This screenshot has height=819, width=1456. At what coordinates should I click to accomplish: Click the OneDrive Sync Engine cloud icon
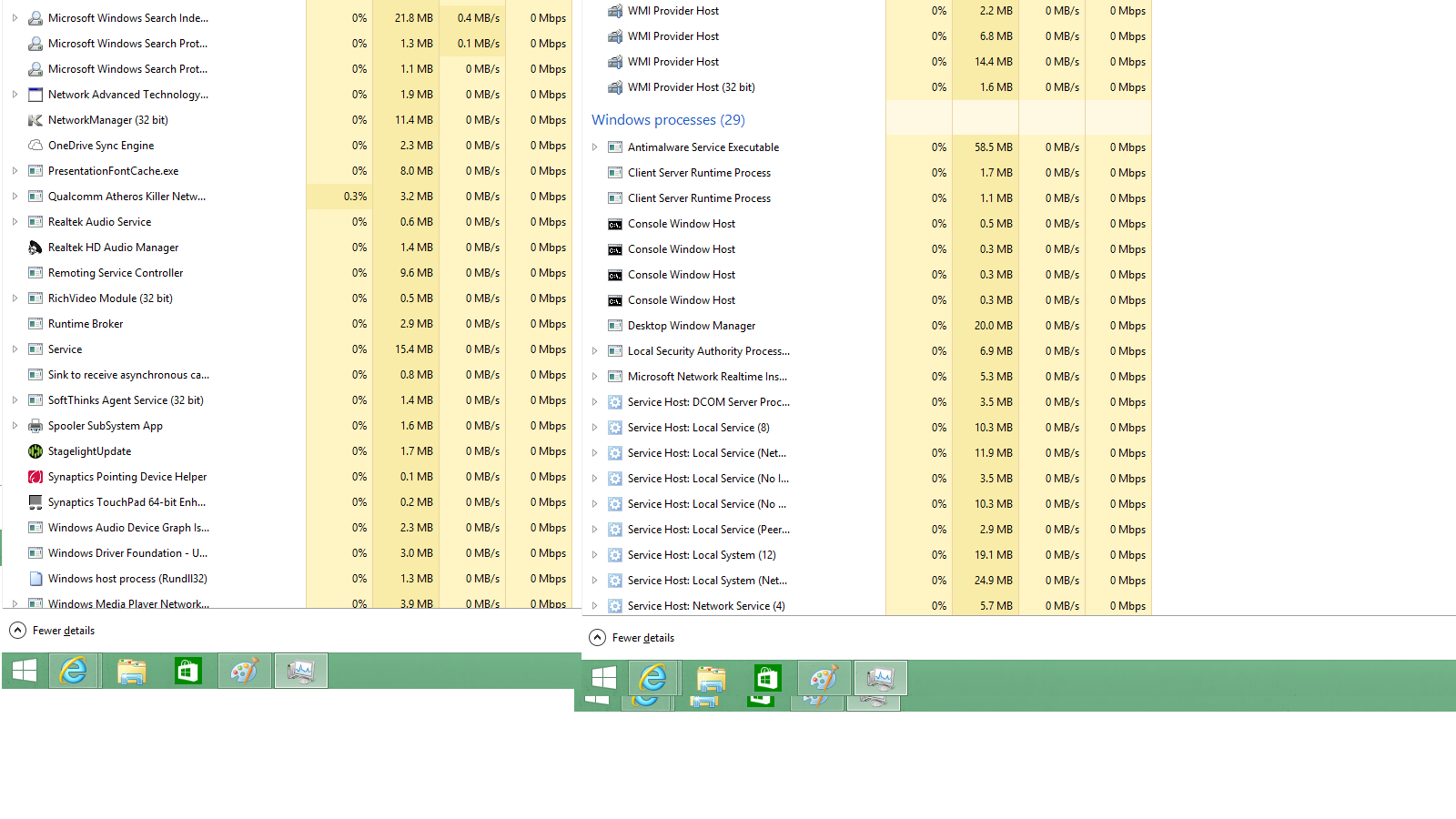35,146
